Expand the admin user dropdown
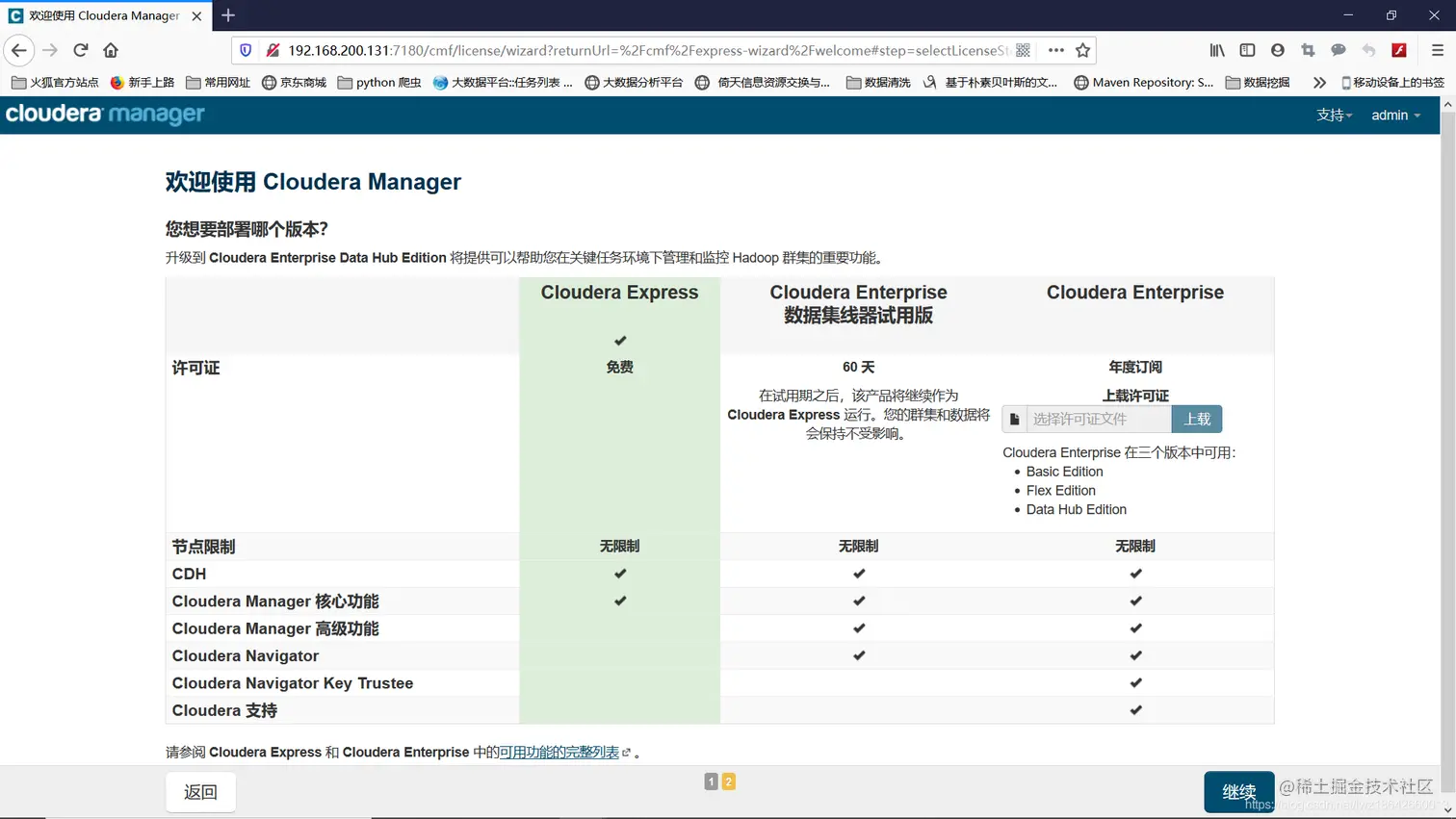The image size is (1456, 819). pos(1395,115)
